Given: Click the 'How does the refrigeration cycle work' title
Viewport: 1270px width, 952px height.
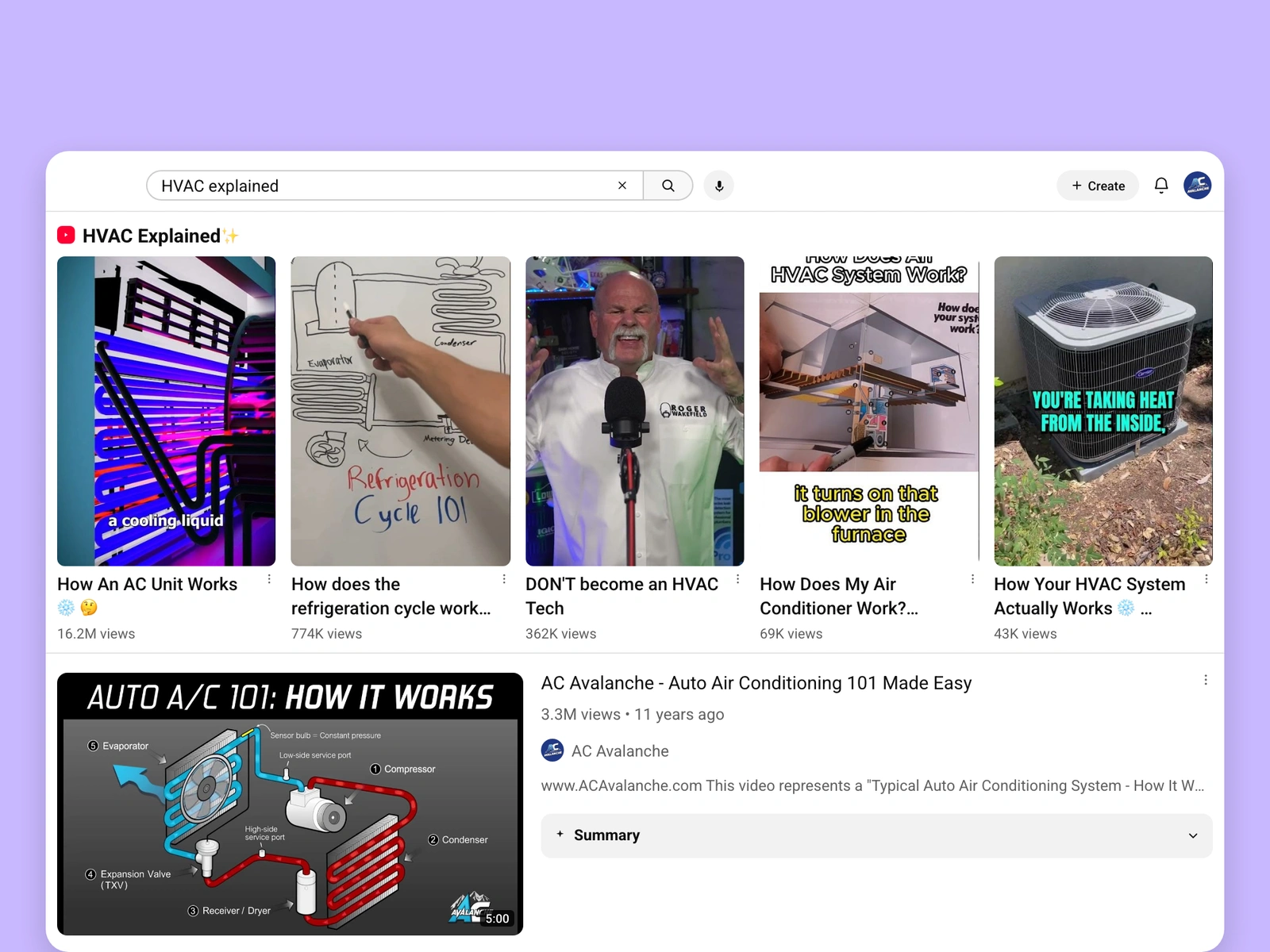Looking at the screenshot, I should tap(391, 597).
